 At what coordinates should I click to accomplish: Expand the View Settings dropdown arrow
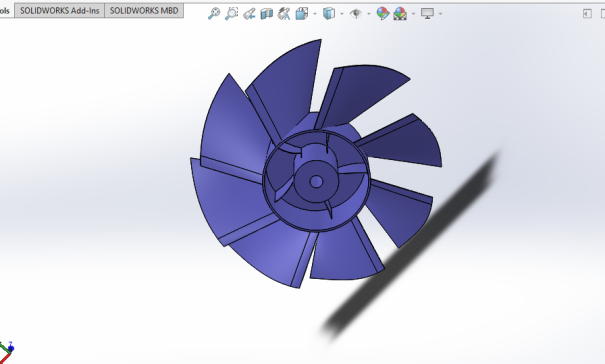440,14
